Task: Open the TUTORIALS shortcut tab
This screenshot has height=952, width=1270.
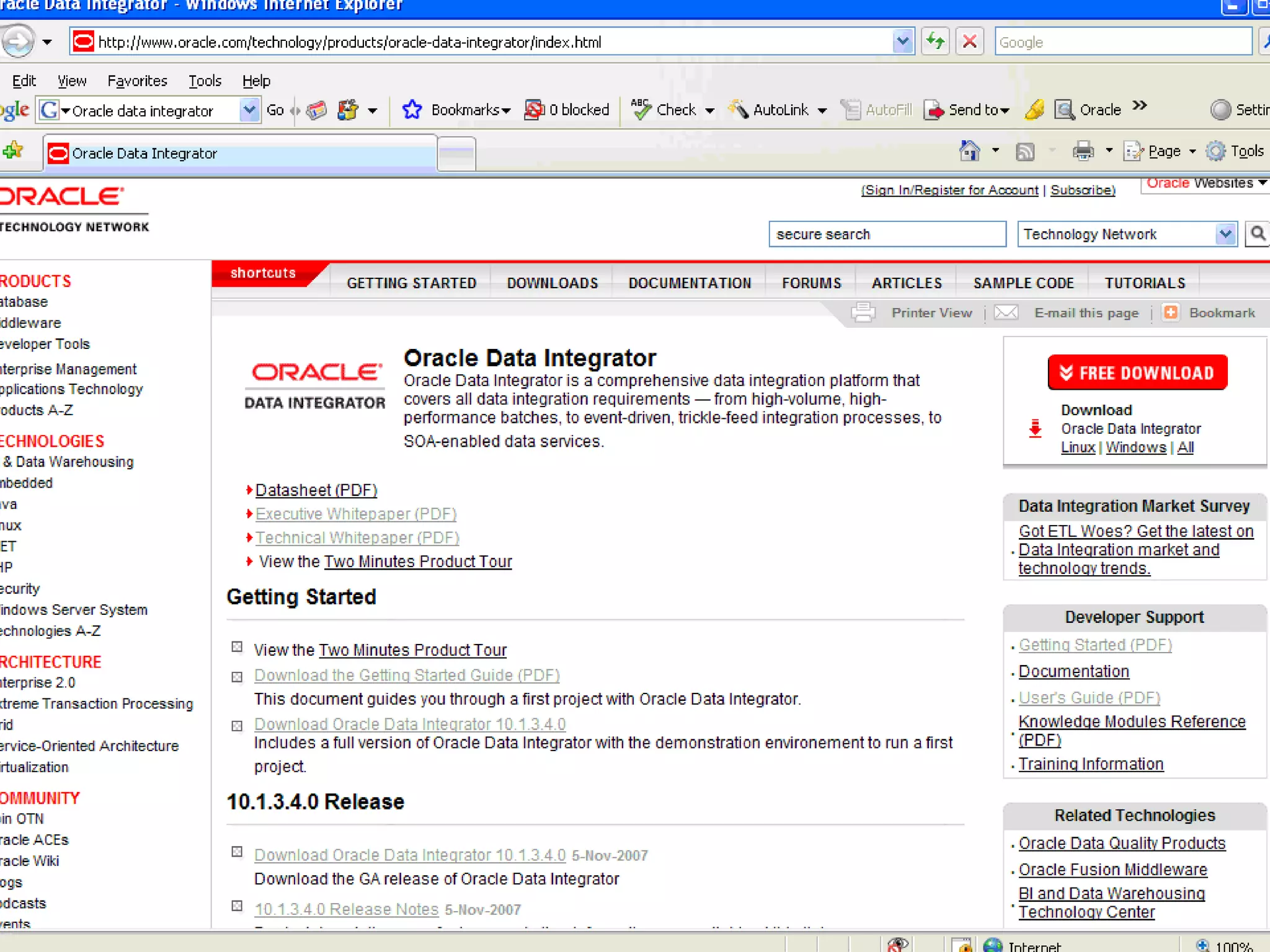Action: (1145, 283)
